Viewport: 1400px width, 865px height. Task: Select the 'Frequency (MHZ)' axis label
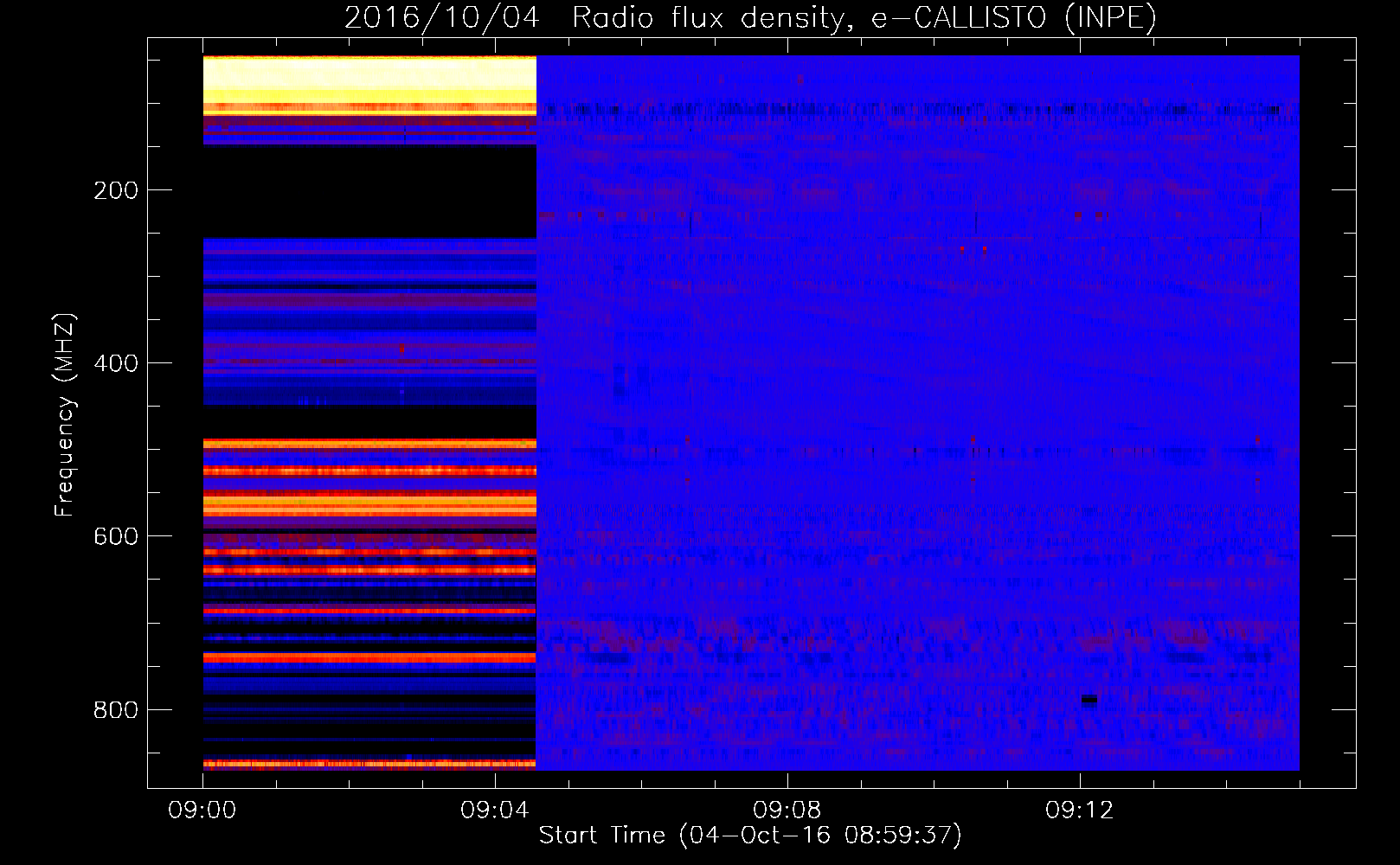point(65,415)
